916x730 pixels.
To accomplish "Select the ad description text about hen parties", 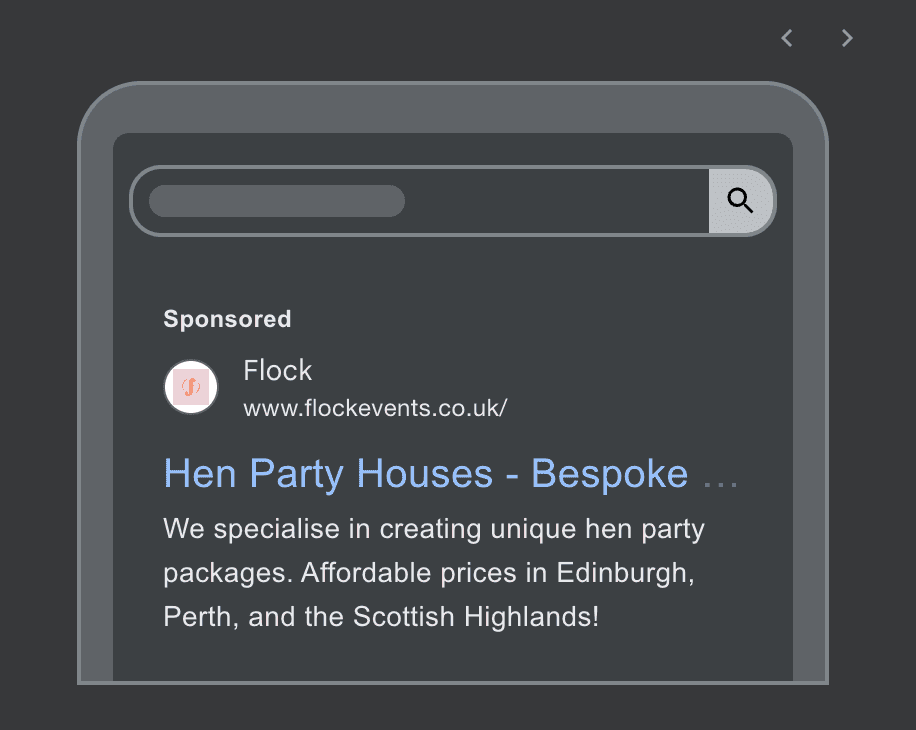I will pyautogui.click(x=430, y=572).
